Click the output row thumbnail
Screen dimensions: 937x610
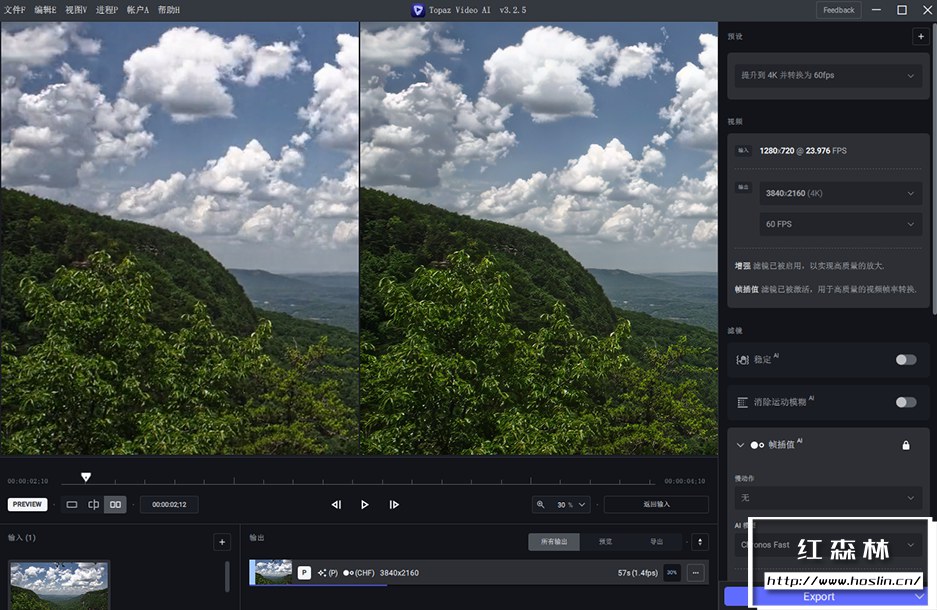coord(273,572)
